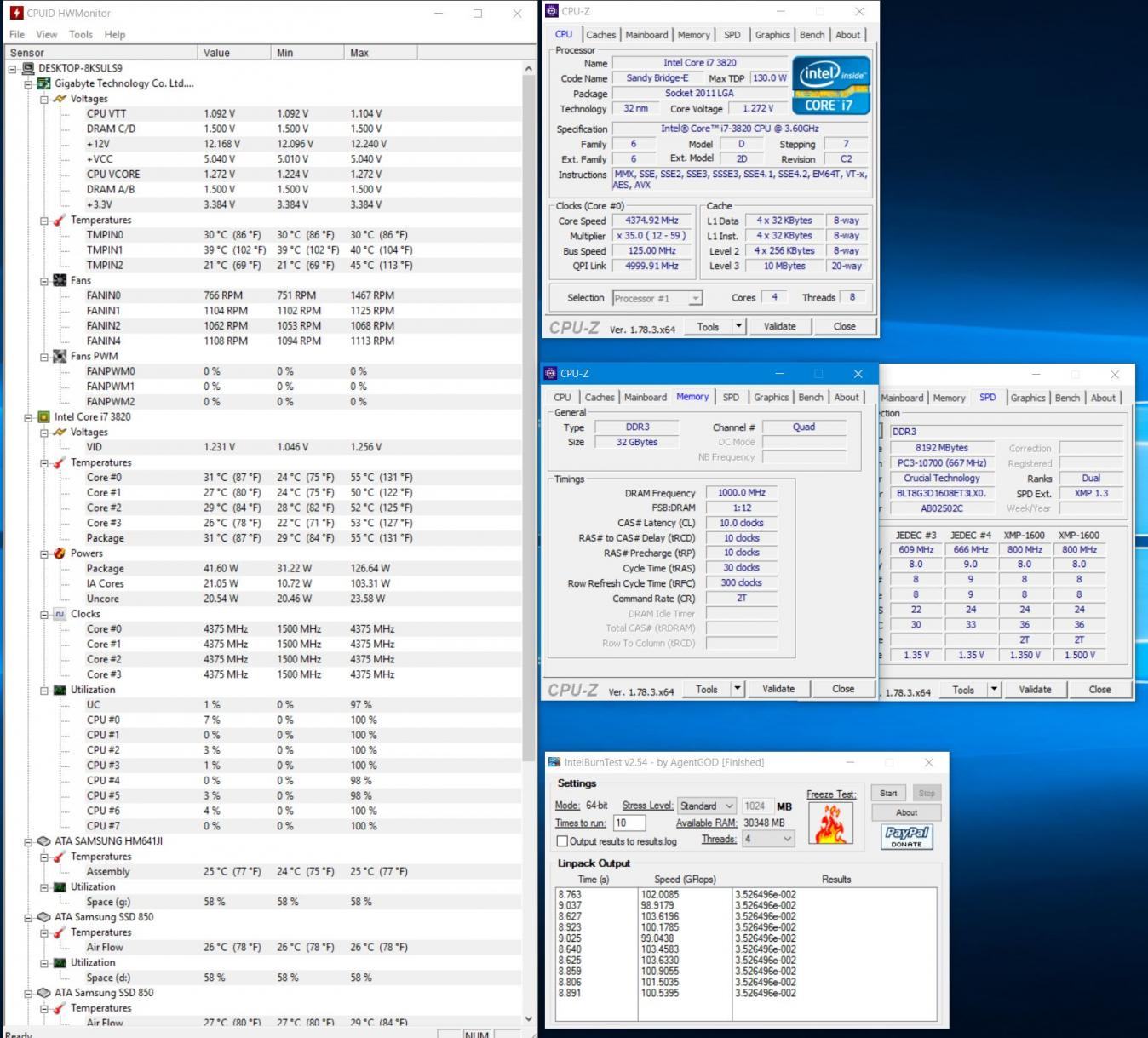1148x1038 pixels.
Task: Collapse the Fans tree node
Action: [x=44, y=280]
